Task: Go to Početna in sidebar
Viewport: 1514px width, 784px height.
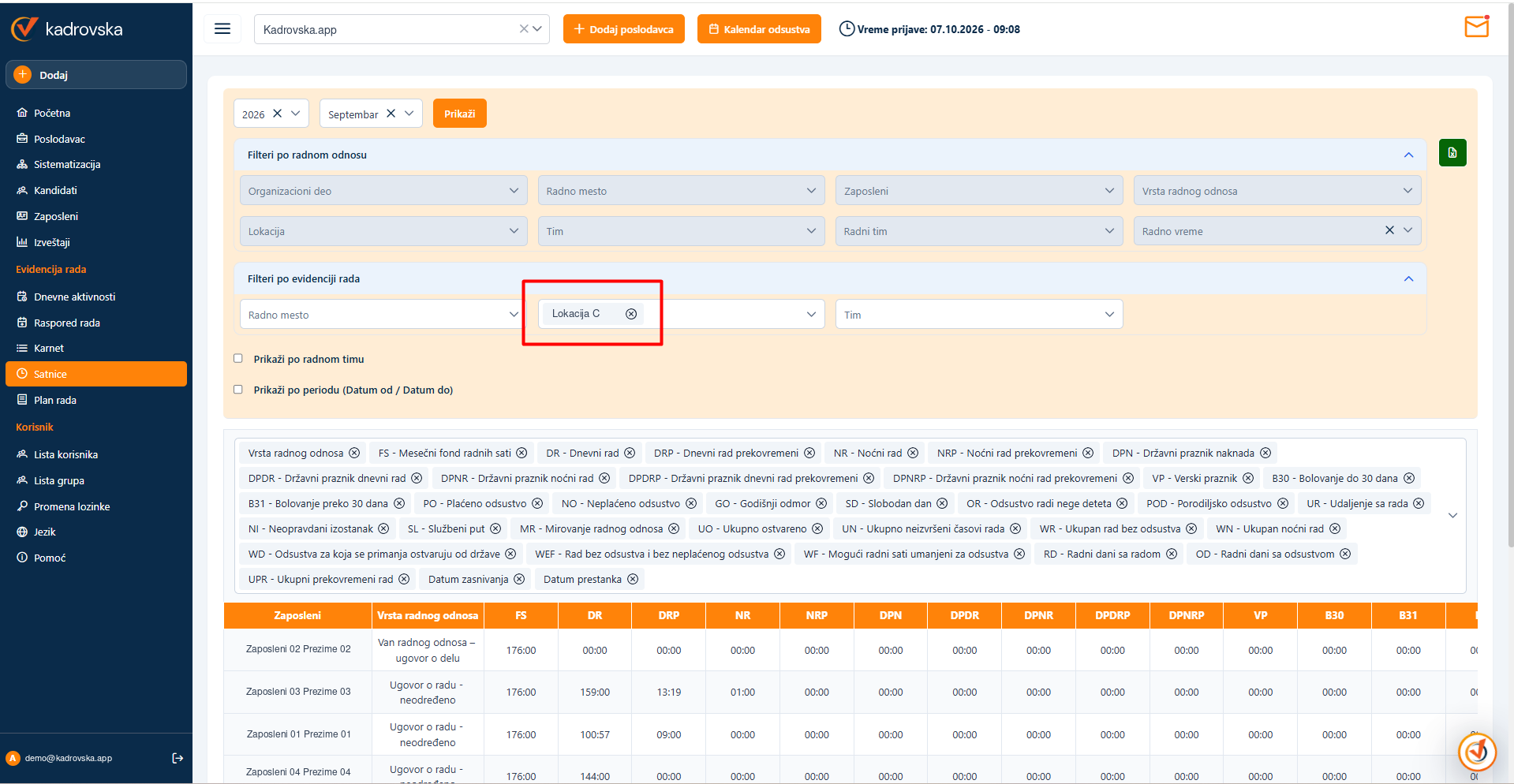Action: pos(51,113)
